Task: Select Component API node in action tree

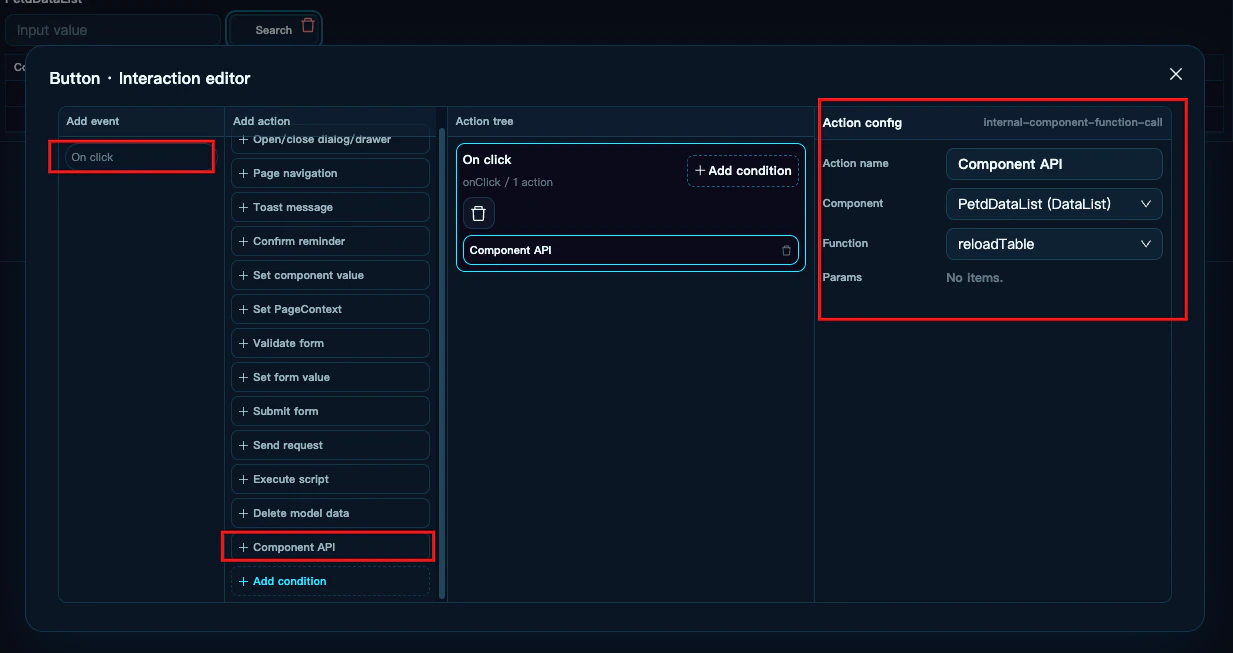Action: pyautogui.click(x=630, y=251)
